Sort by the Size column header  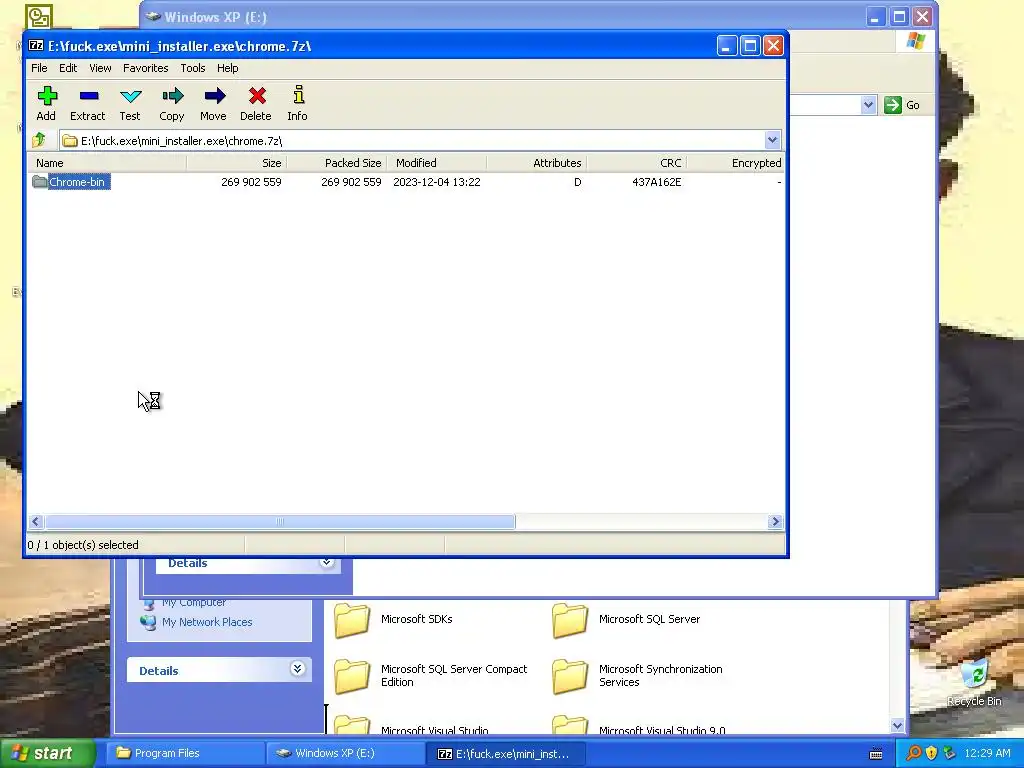pyautogui.click(x=236, y=163)
